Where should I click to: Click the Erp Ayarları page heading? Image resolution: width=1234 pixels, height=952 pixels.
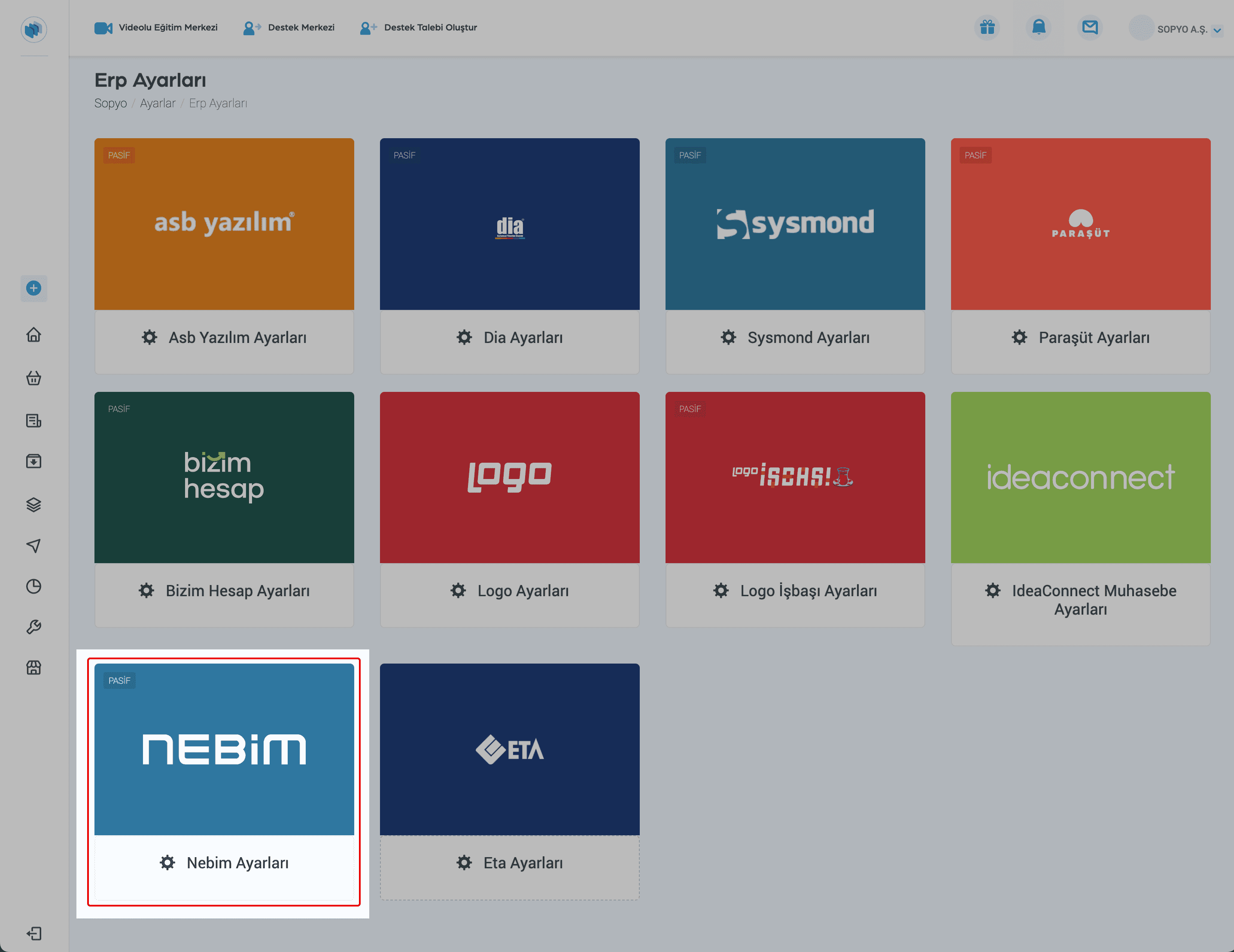pos(150,80)
